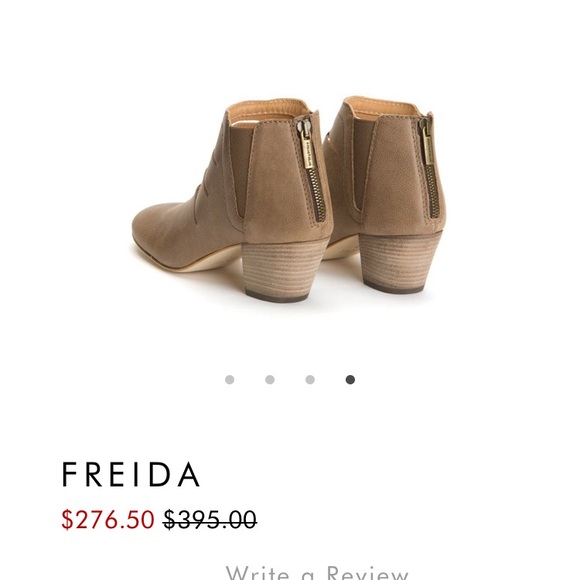Click the crossed-out $395.00 original price
The image size is (580, 580).
pyautogui.click(x=210, y=519)
